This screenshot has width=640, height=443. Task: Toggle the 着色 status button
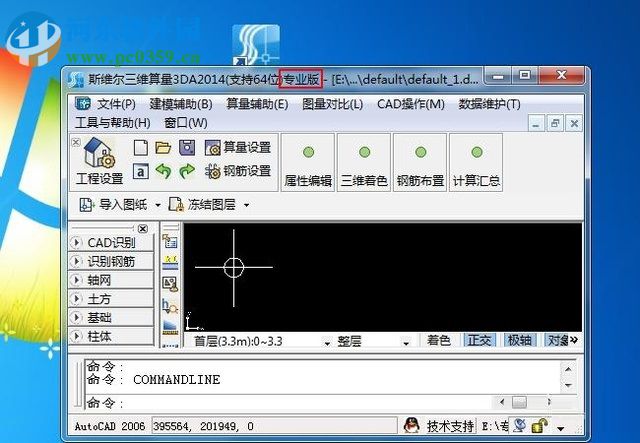pyautogui.click(x=439, y=341)
